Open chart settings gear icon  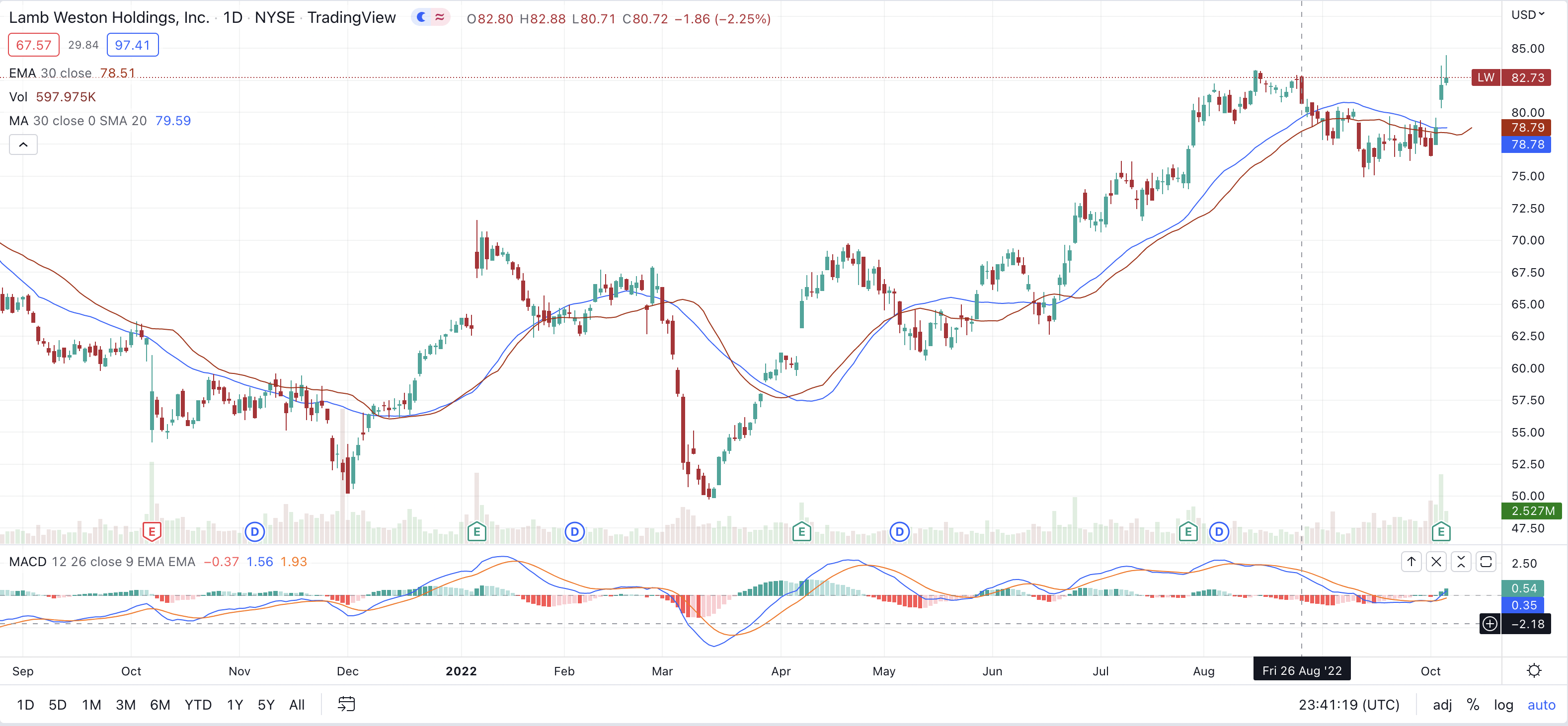pyautogui.click(x=1534, y=670)
